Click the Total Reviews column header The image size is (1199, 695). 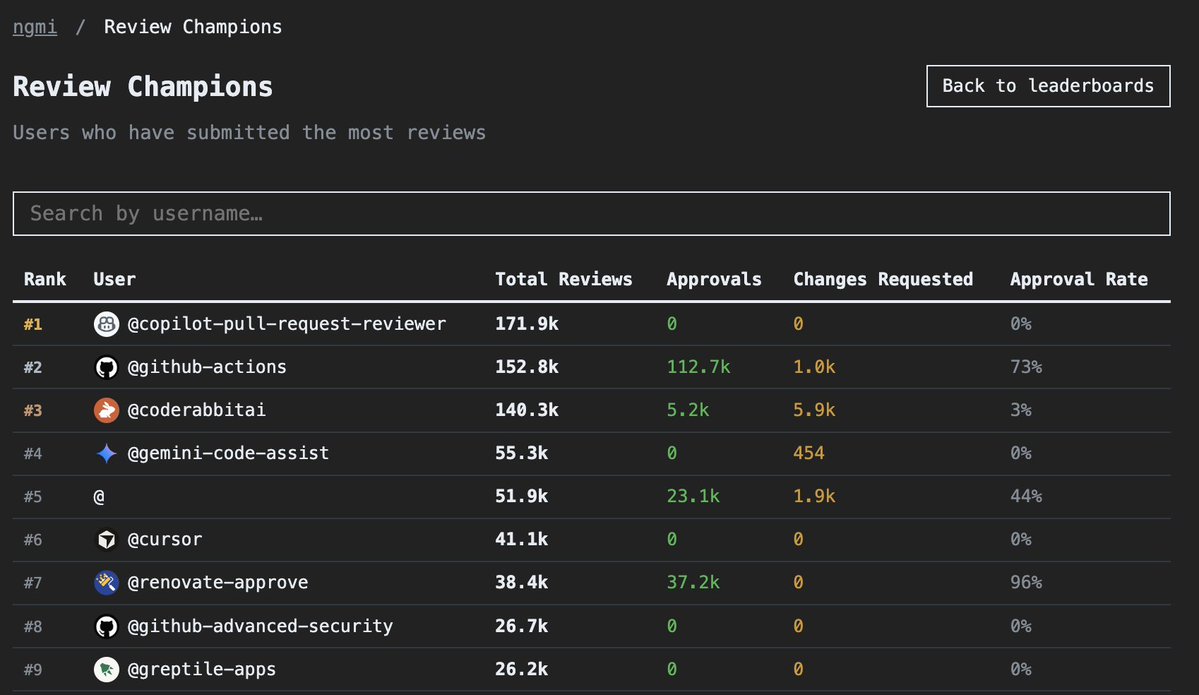(x=564, y=279)
